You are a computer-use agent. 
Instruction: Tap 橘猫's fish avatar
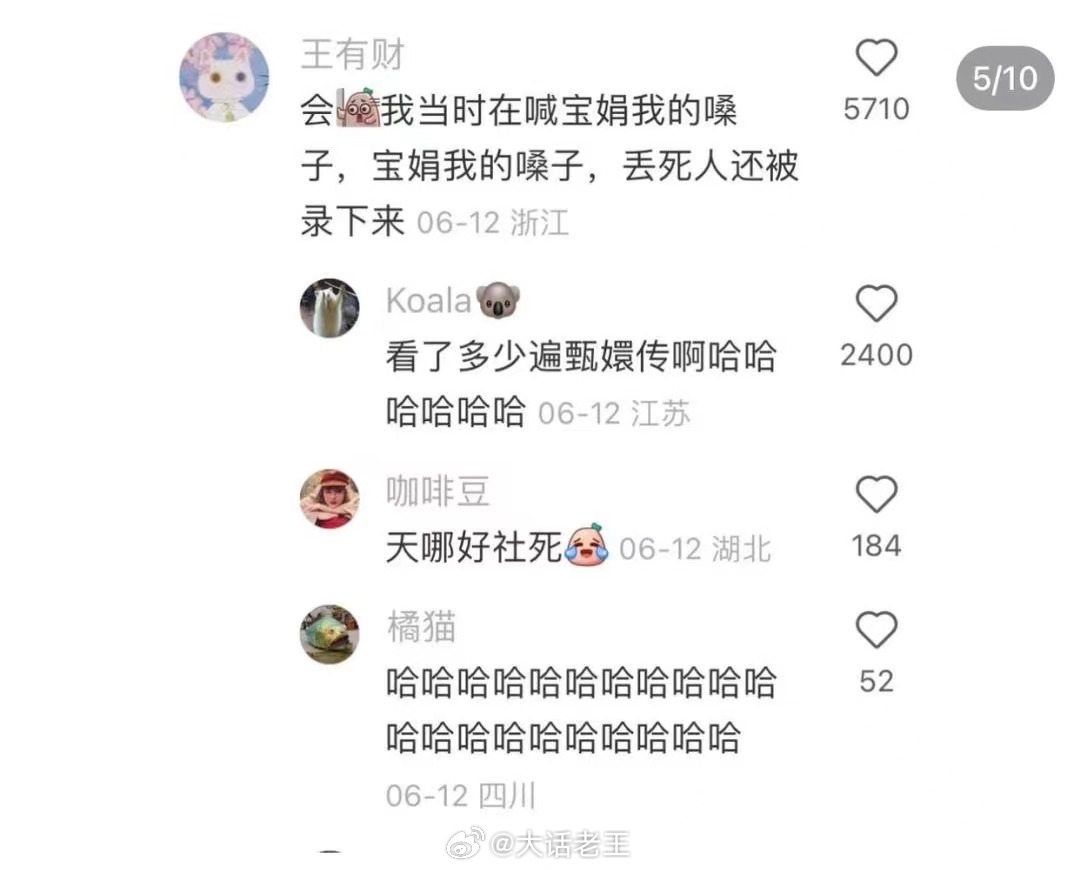click(329, 634)
